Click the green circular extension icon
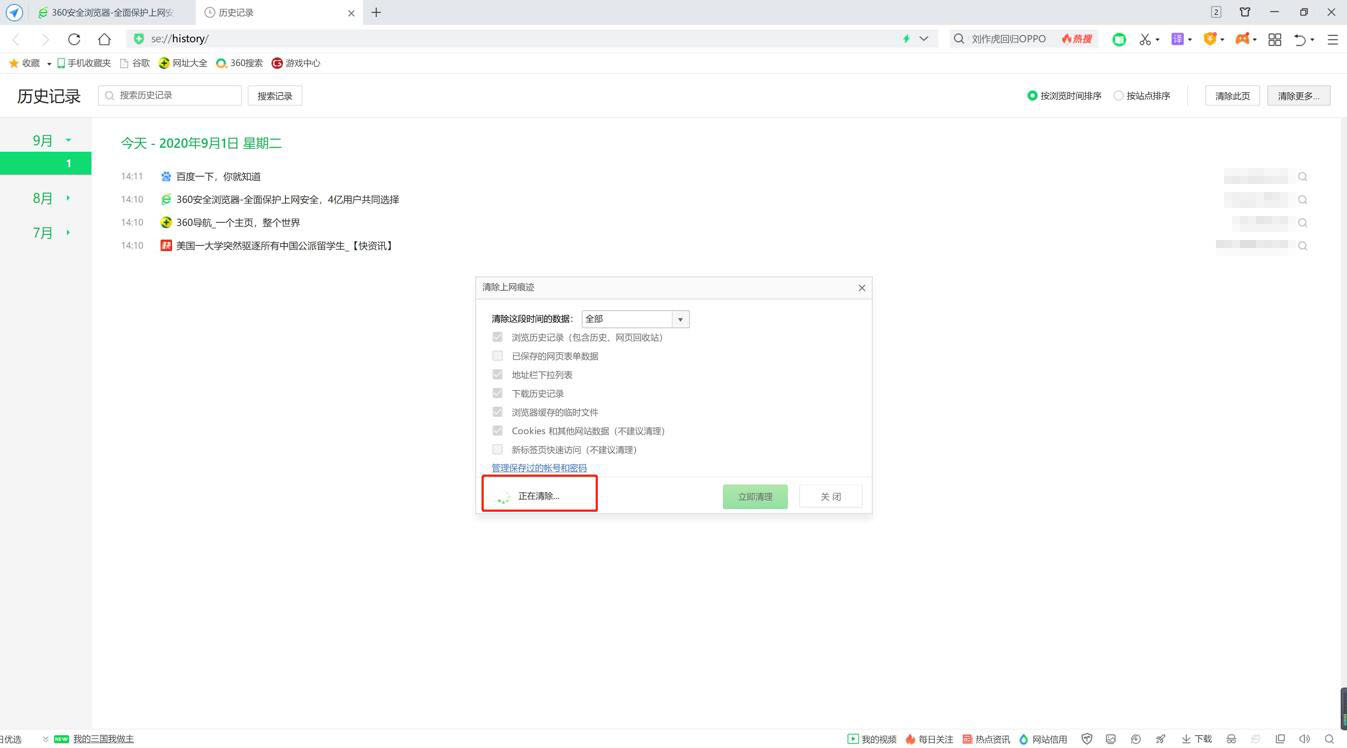 point(1119,39)
